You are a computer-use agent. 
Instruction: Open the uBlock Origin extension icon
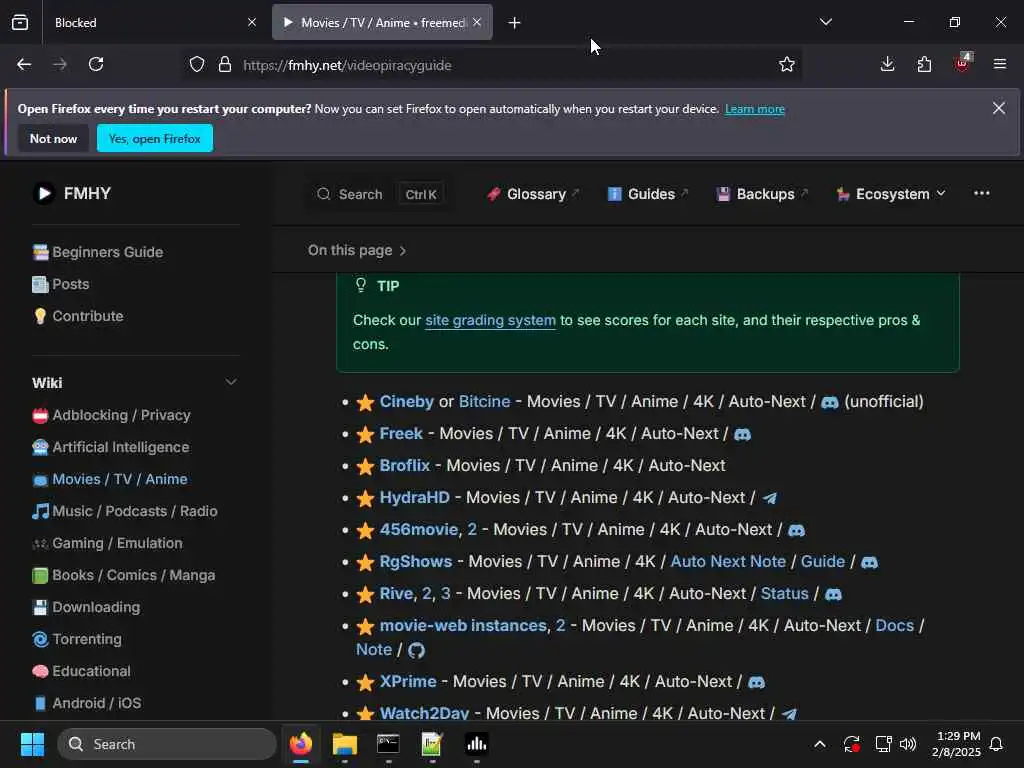pos(962,63)
